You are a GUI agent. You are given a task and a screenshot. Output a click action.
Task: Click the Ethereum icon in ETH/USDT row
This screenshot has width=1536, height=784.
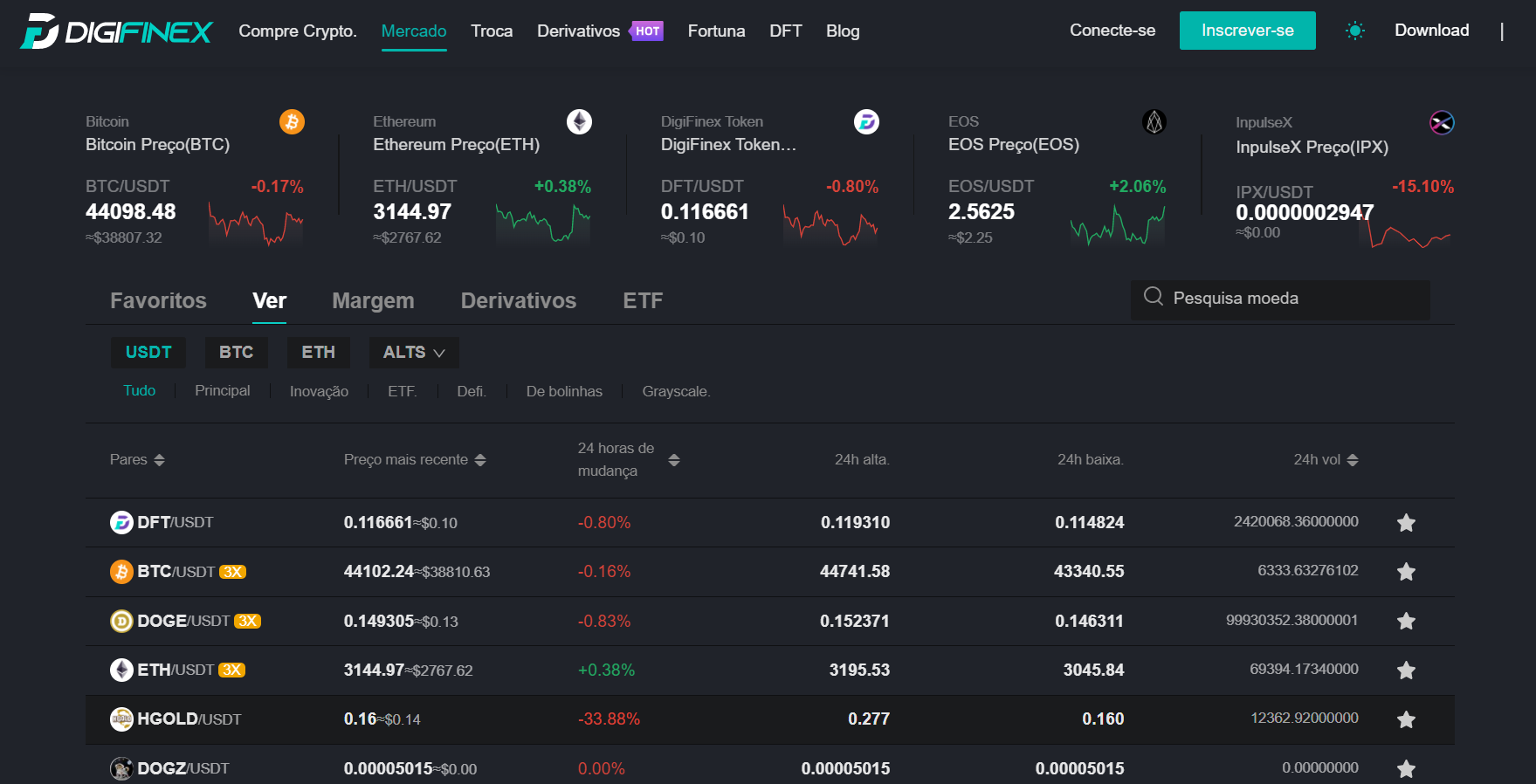click(x=121, y=670)
